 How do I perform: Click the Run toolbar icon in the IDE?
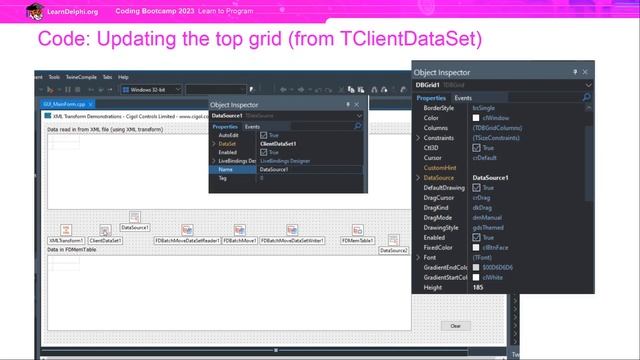[50, 89]
